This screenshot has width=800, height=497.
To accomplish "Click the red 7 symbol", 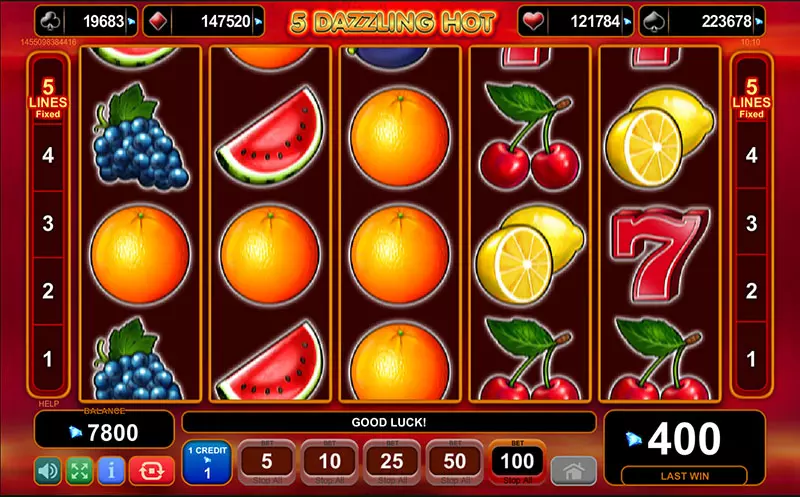I will [x=660, y=255].
